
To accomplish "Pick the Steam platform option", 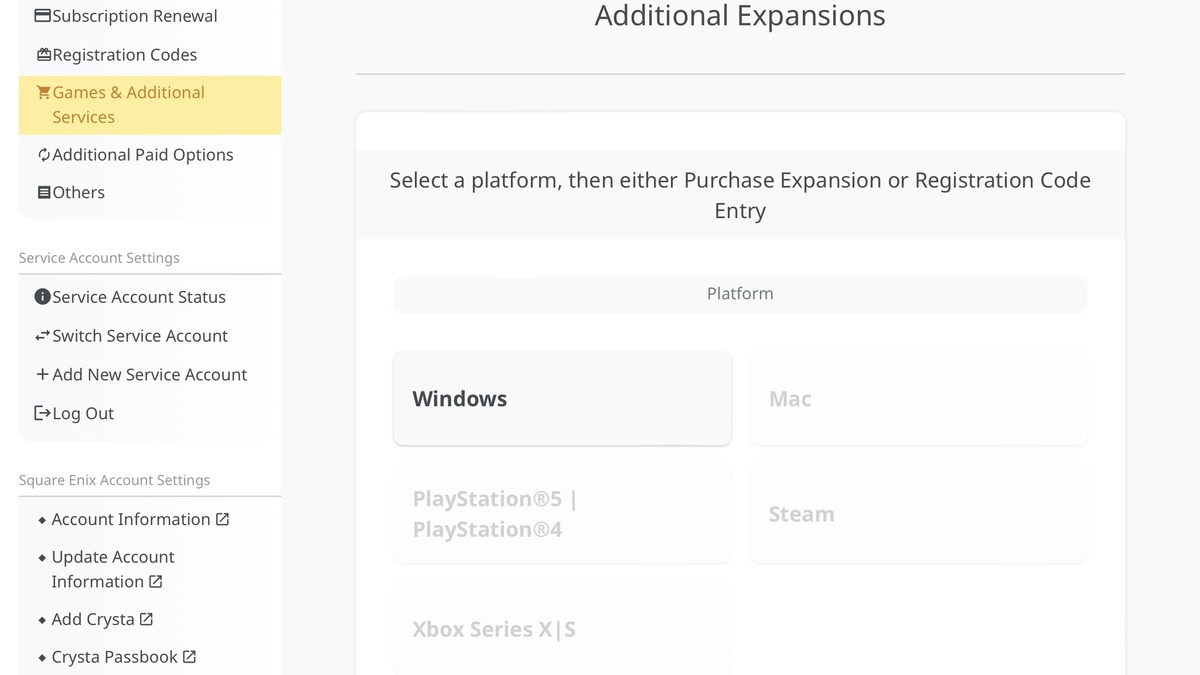I will [917, 514].
